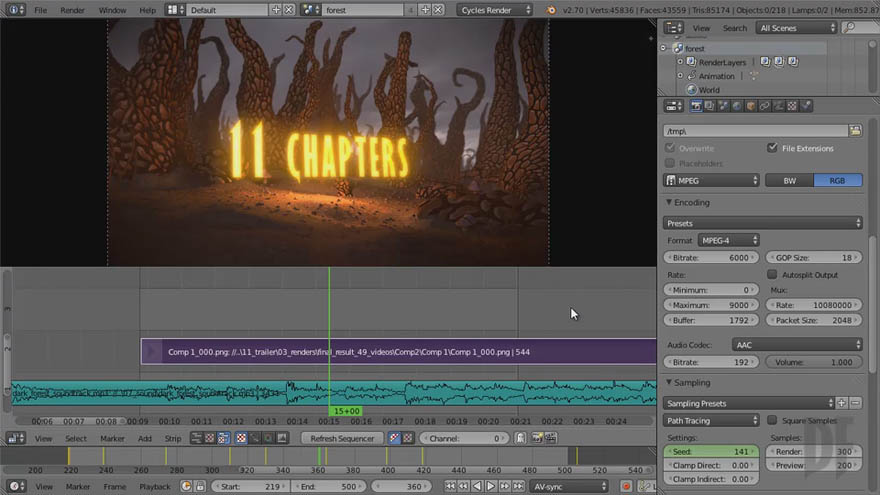Open the MPEG-4 Format dropdown
The image size is (880, 495).
point(728,240)
